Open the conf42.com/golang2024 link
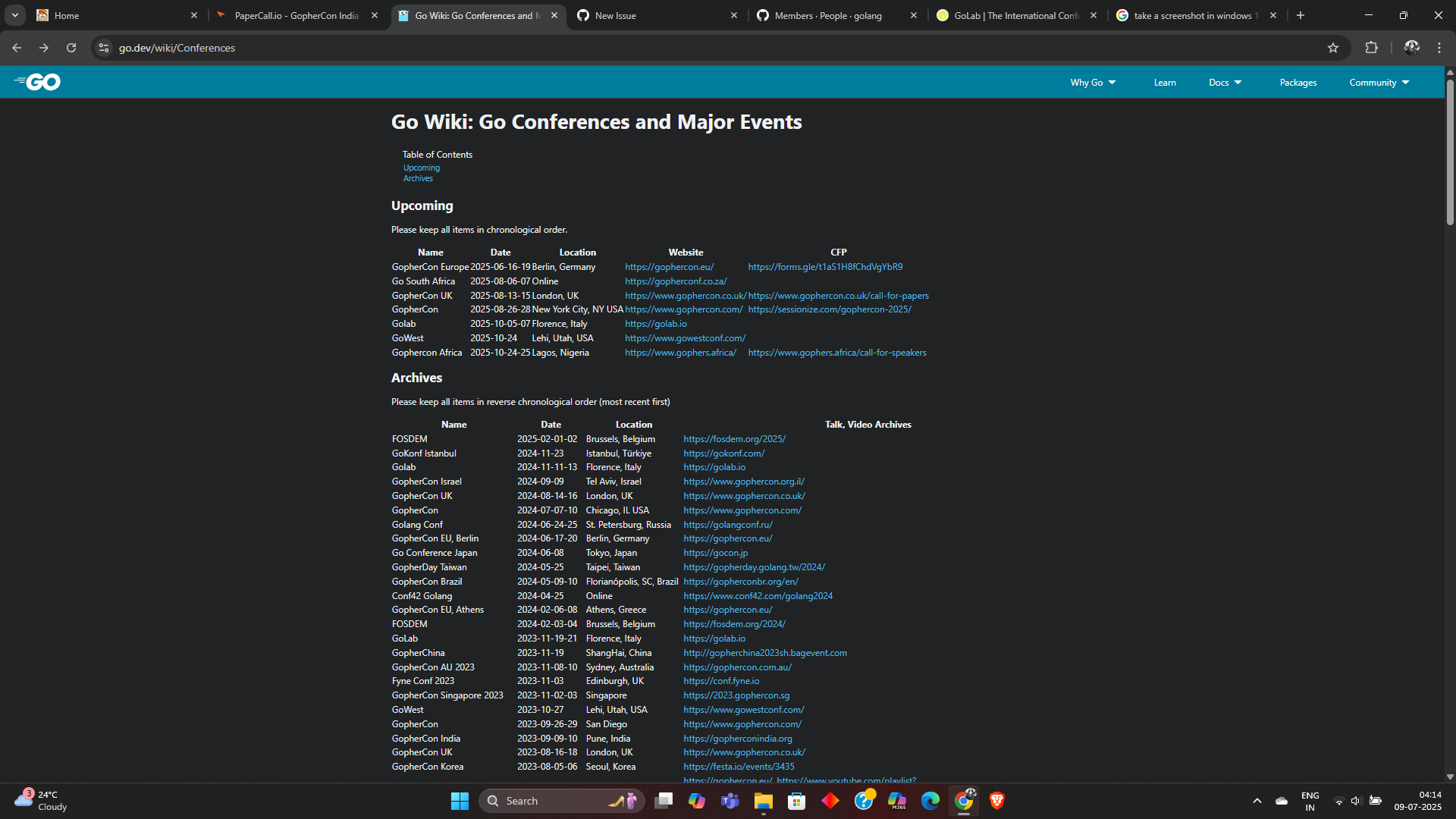 (x=758, y=596)
